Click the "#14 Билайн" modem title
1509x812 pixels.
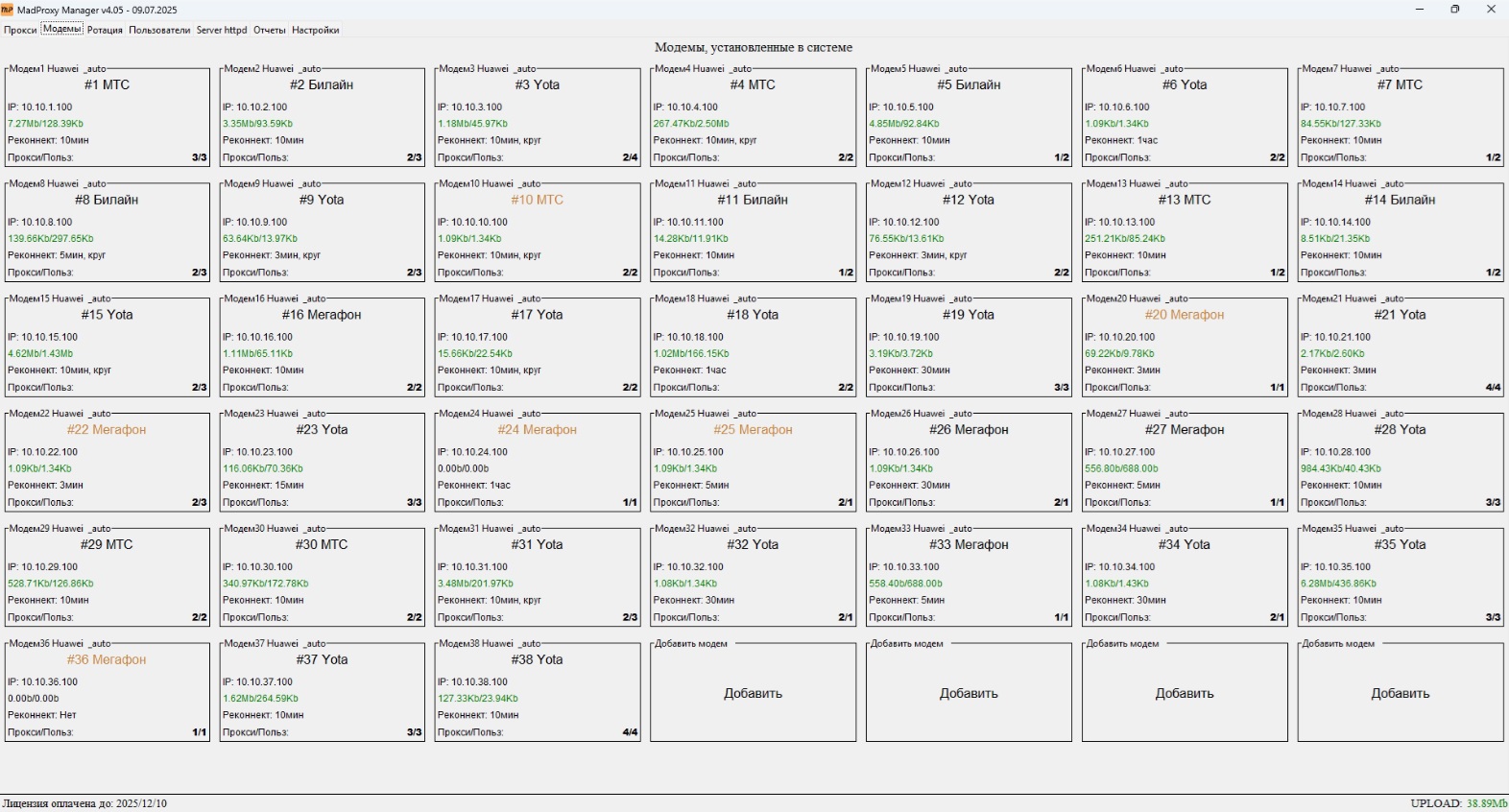1400,200
